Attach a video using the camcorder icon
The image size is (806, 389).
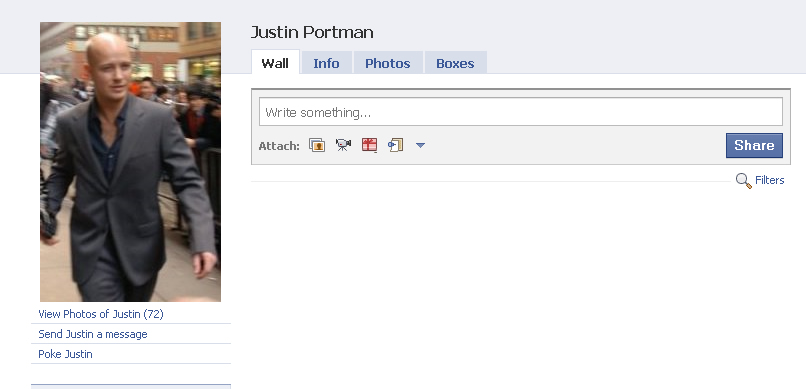343,145
